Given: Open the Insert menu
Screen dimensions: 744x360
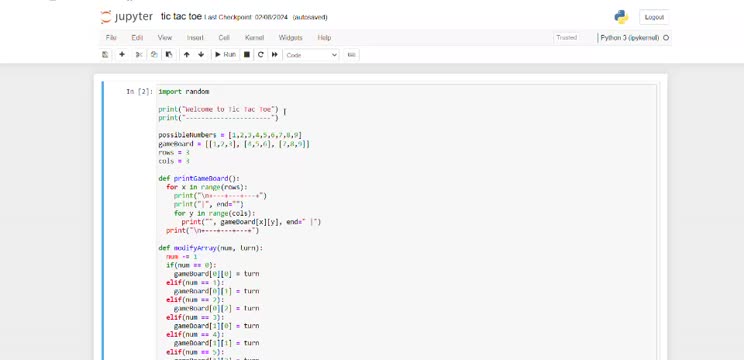Looking at the screenshot, I should [x=195, y=37].
